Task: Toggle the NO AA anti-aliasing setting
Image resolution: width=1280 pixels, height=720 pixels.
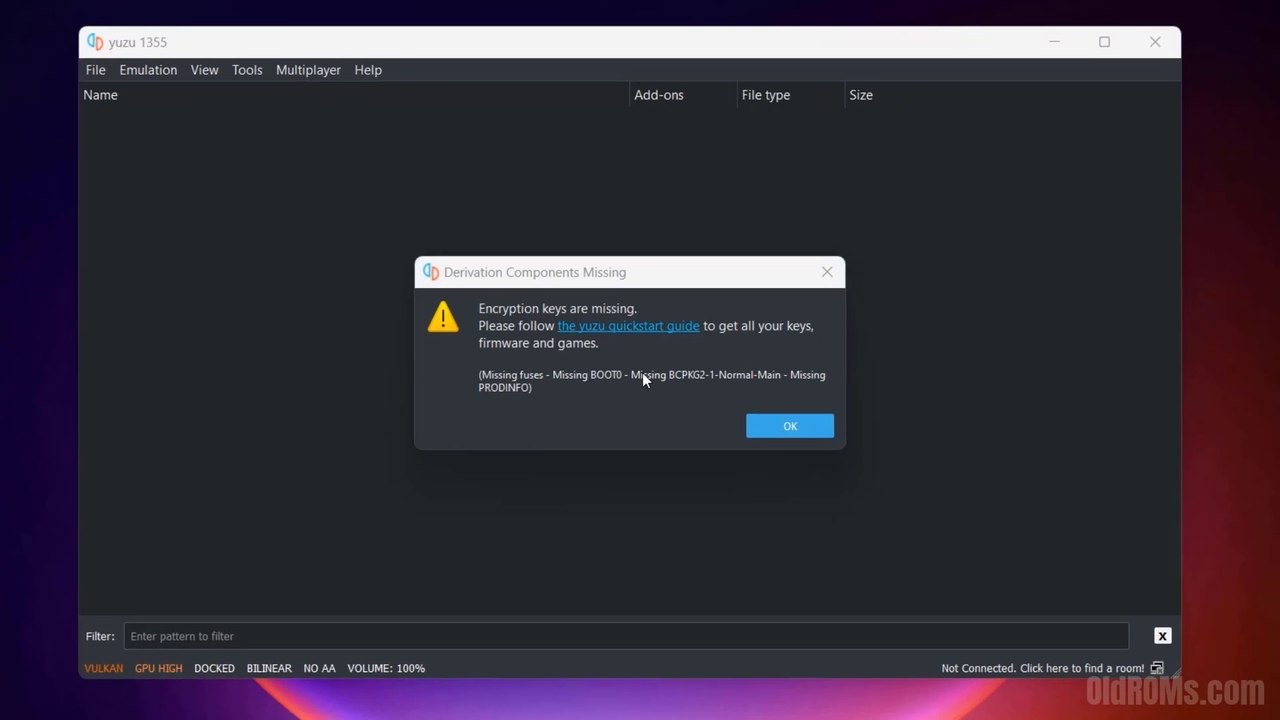Action: 320,668
